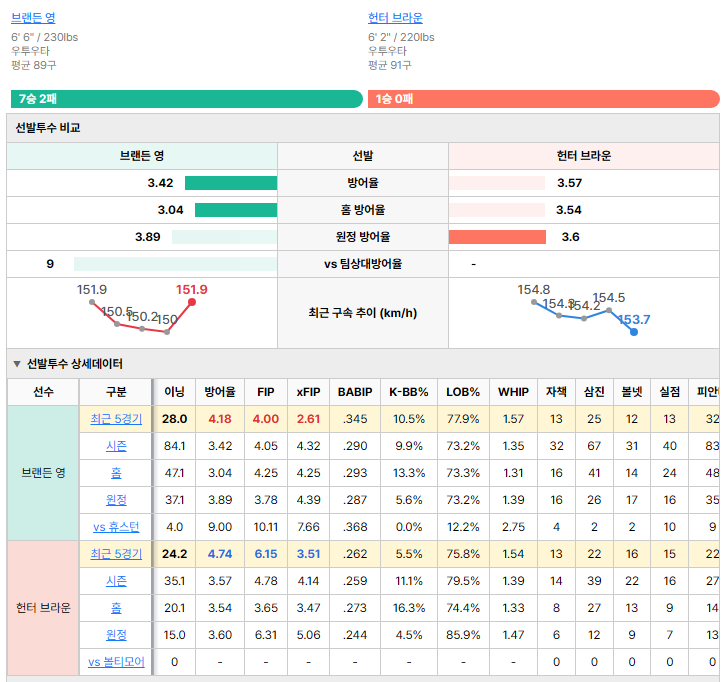The image size is (726, 682).
Task: Click the 84.1 season innings cell
Action: coord(175,446)
